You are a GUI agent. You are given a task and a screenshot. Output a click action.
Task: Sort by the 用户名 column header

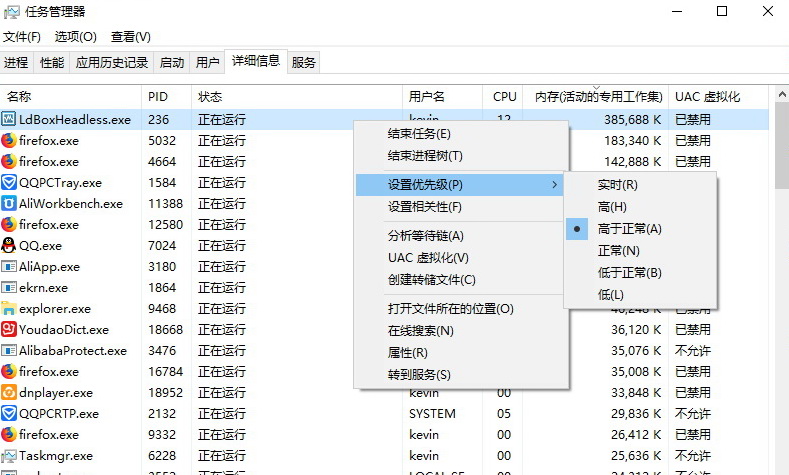[443, 97]
